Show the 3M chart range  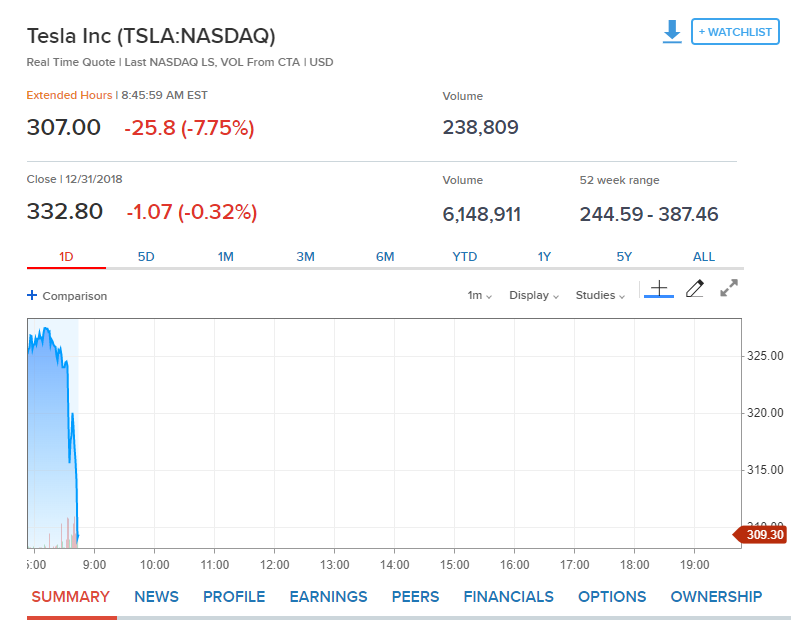pyautogui.click(x=305, y=257)
